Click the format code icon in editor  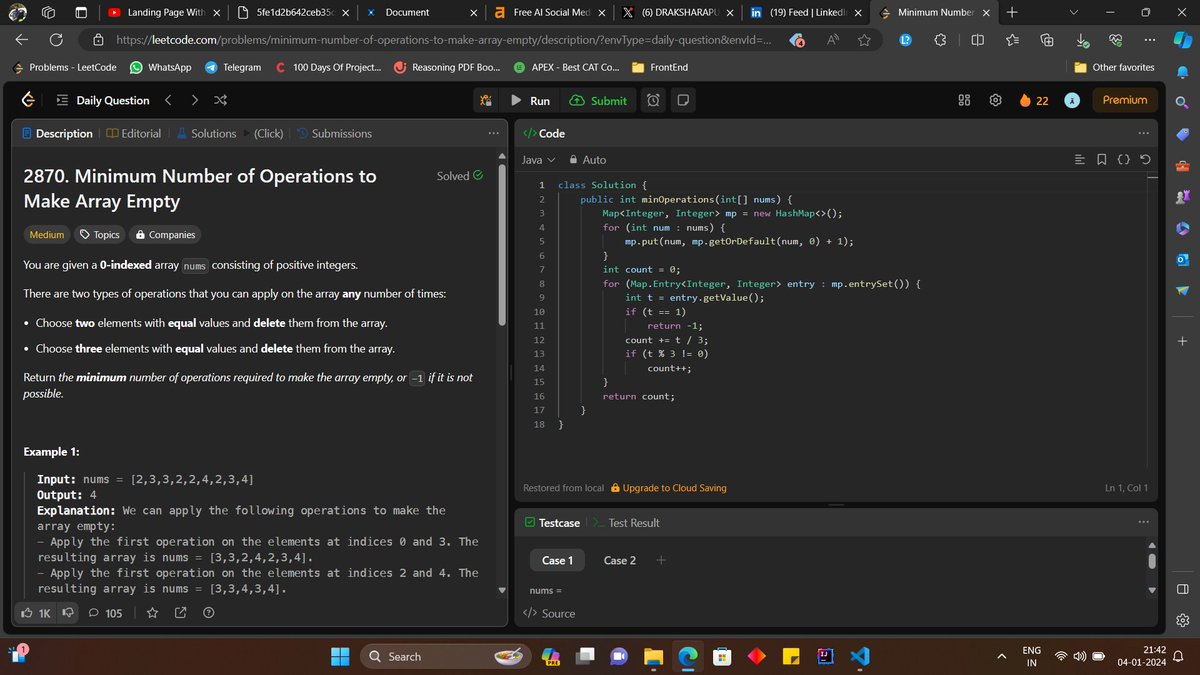(1079, 160)
